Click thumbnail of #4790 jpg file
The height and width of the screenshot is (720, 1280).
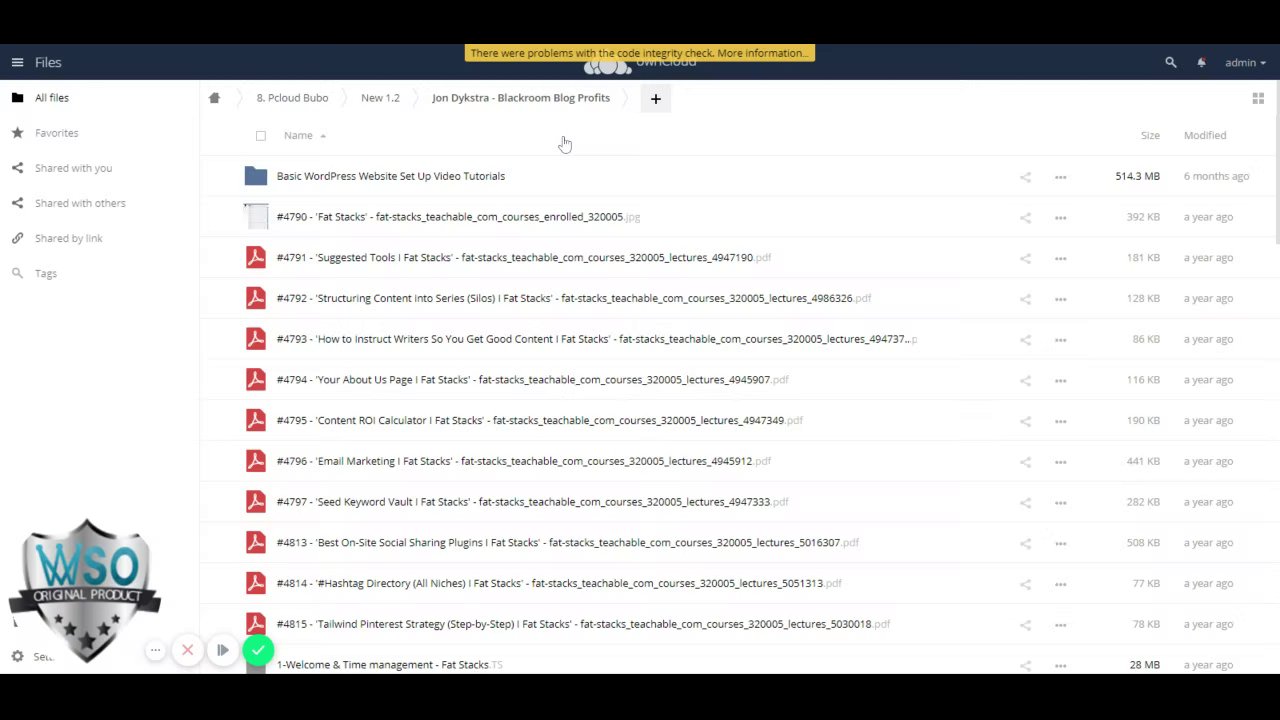[256, 217]
